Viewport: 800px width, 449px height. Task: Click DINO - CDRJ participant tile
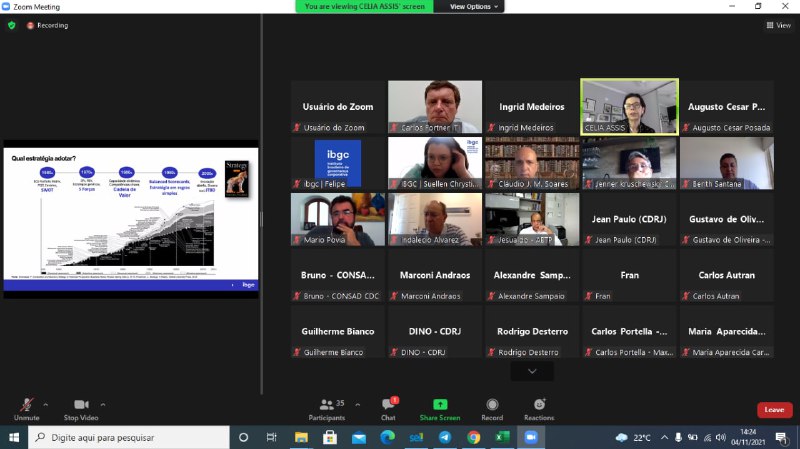tap(435, 332)
